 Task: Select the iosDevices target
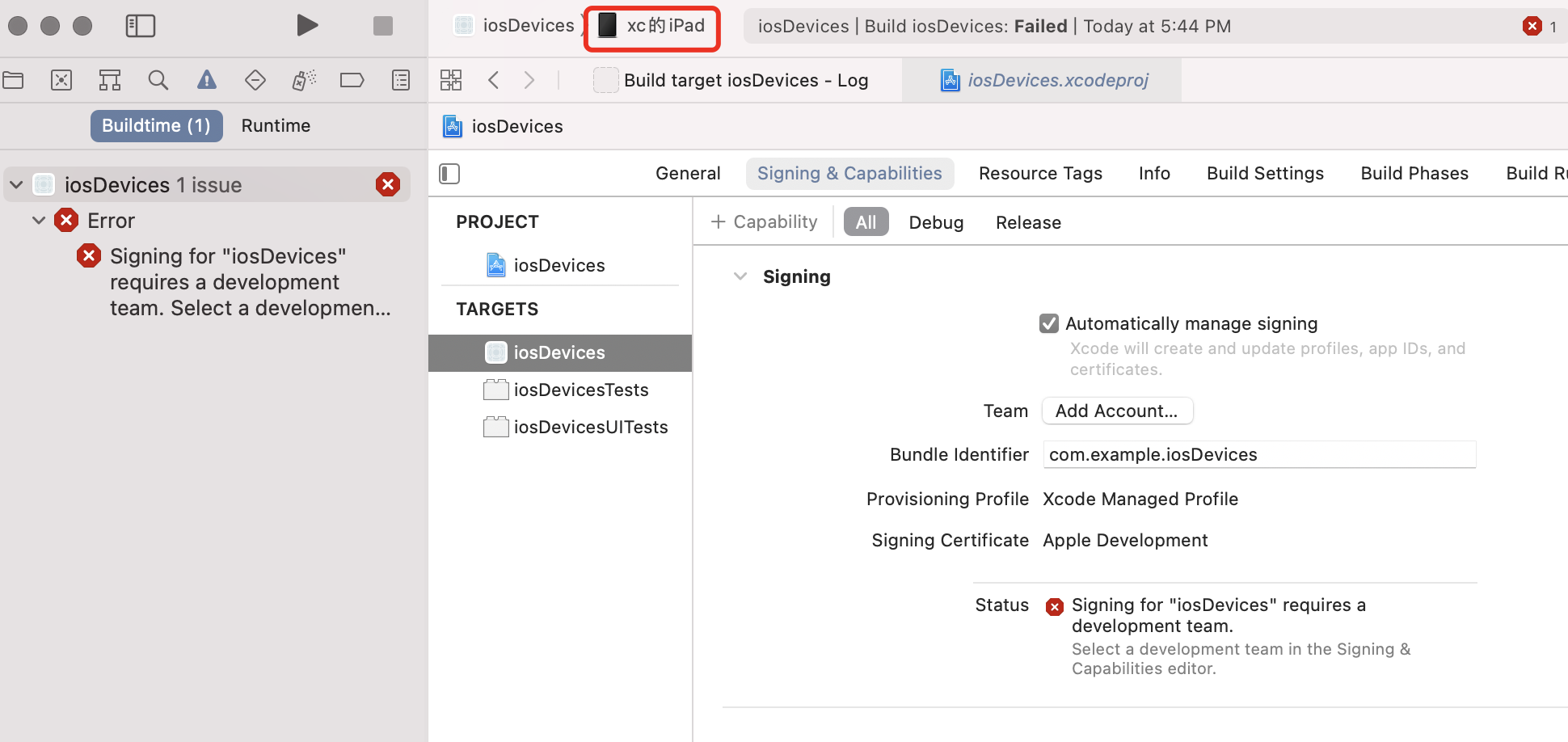[559, 353]
